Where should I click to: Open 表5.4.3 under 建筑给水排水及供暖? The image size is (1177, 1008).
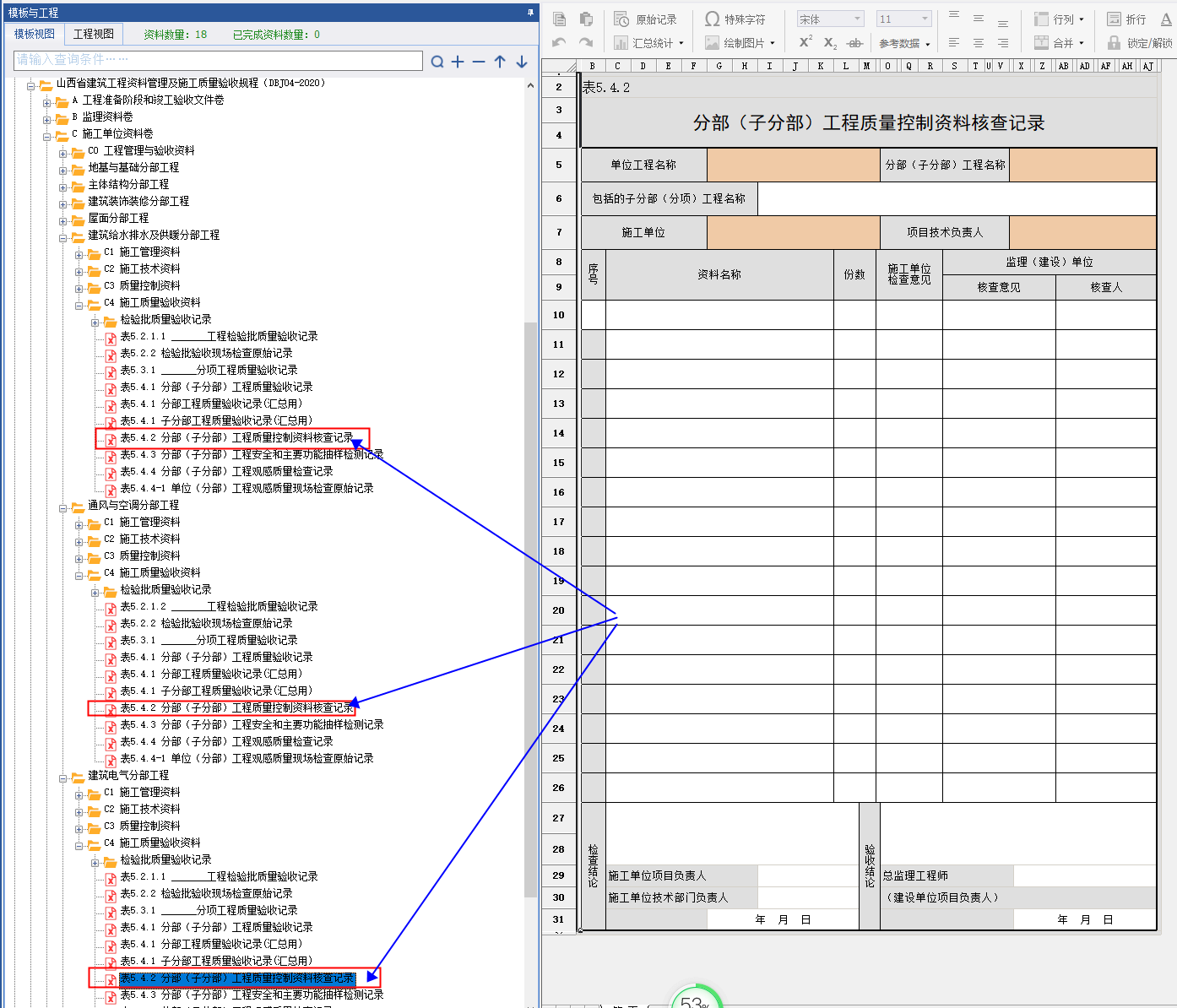[252, 454]
